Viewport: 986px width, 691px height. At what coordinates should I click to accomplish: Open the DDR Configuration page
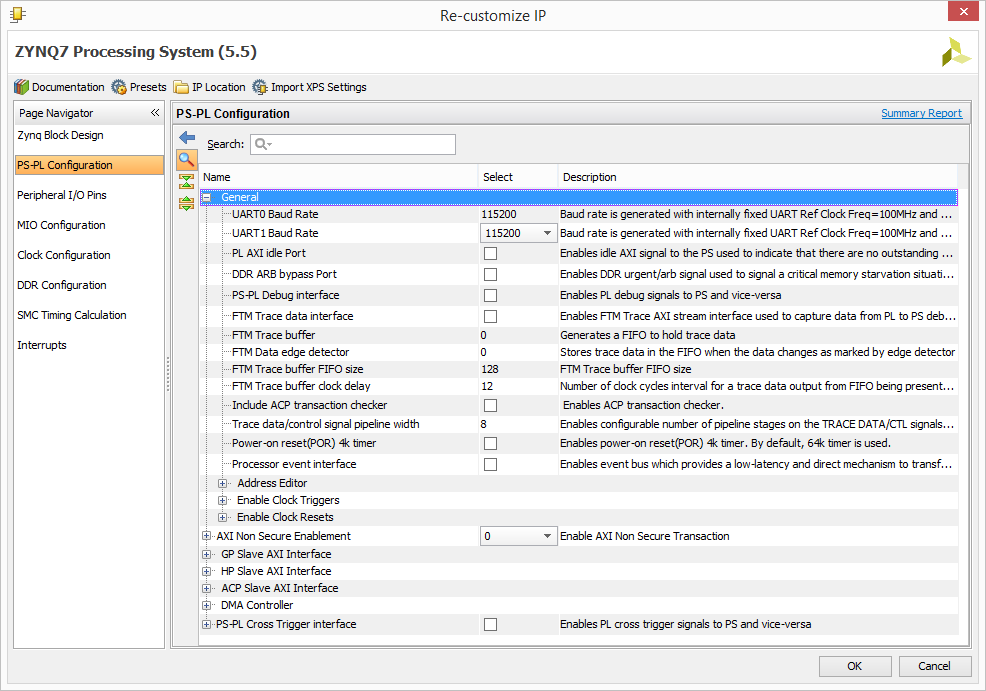(62, 285)
